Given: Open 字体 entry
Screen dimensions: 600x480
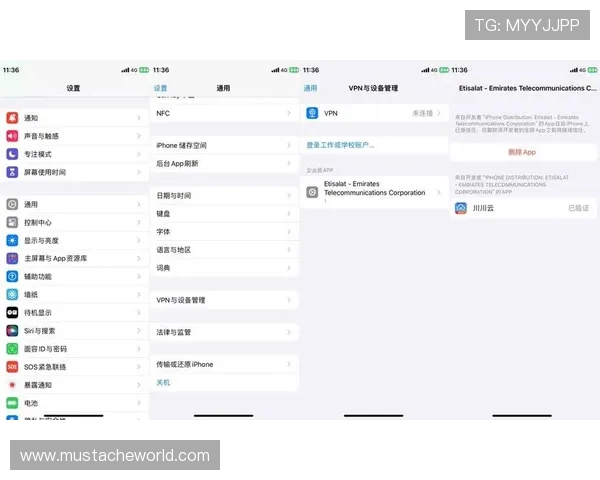Looking at the screenshot, I should pos(224,232).
